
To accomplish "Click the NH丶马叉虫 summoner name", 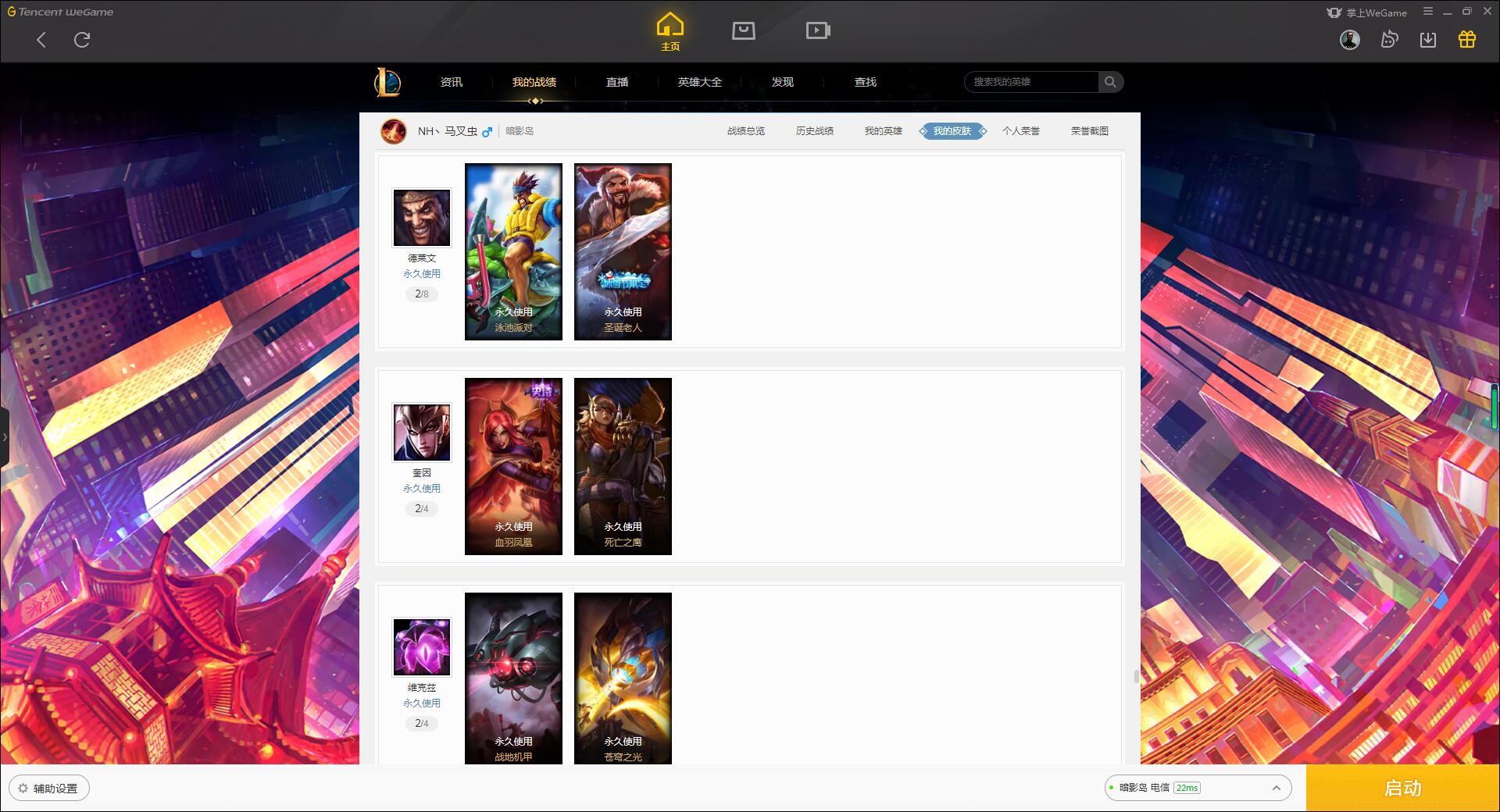I will tap(447, 131).
